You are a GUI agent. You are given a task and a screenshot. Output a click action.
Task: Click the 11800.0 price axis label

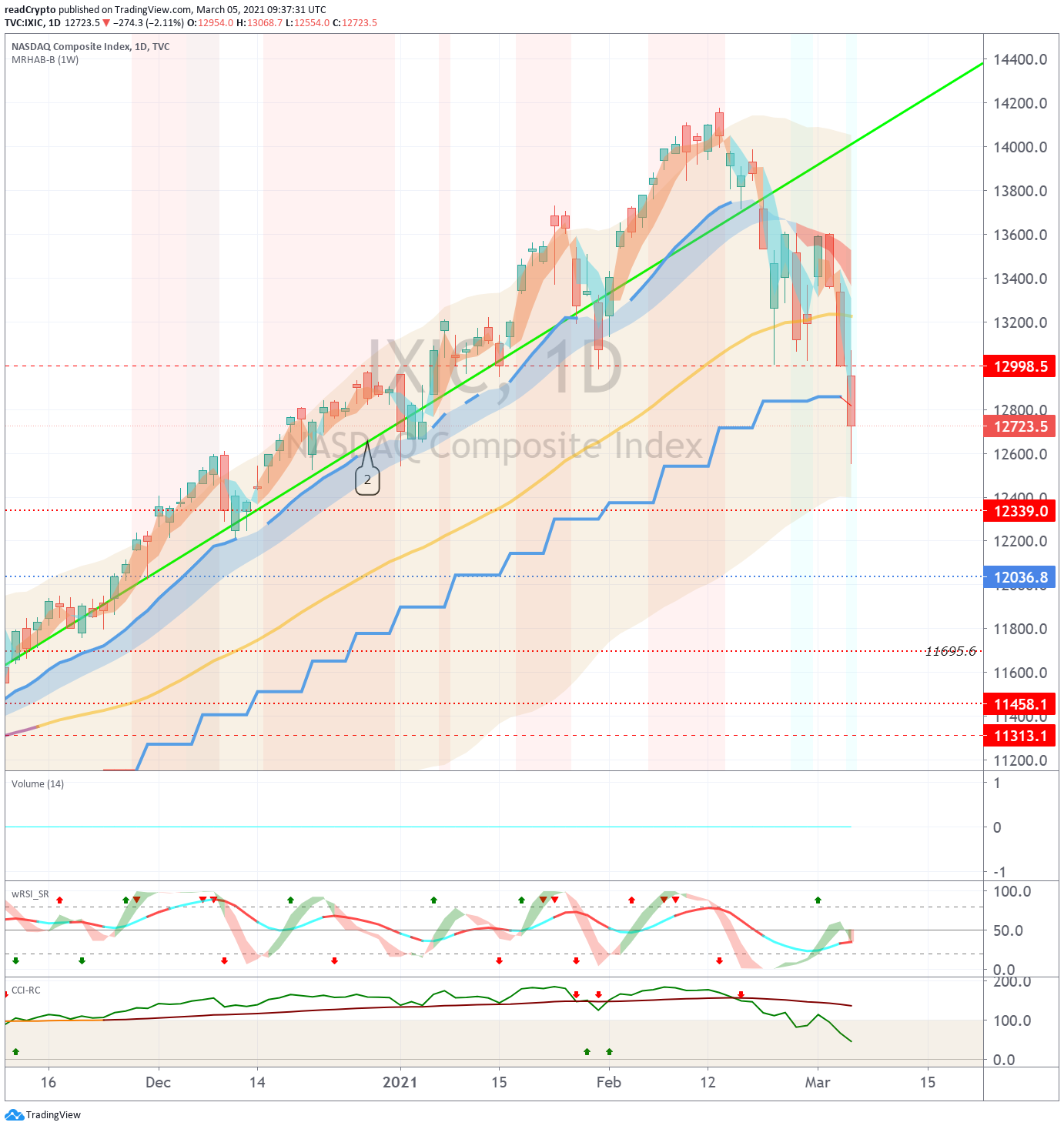(1020, 629)
